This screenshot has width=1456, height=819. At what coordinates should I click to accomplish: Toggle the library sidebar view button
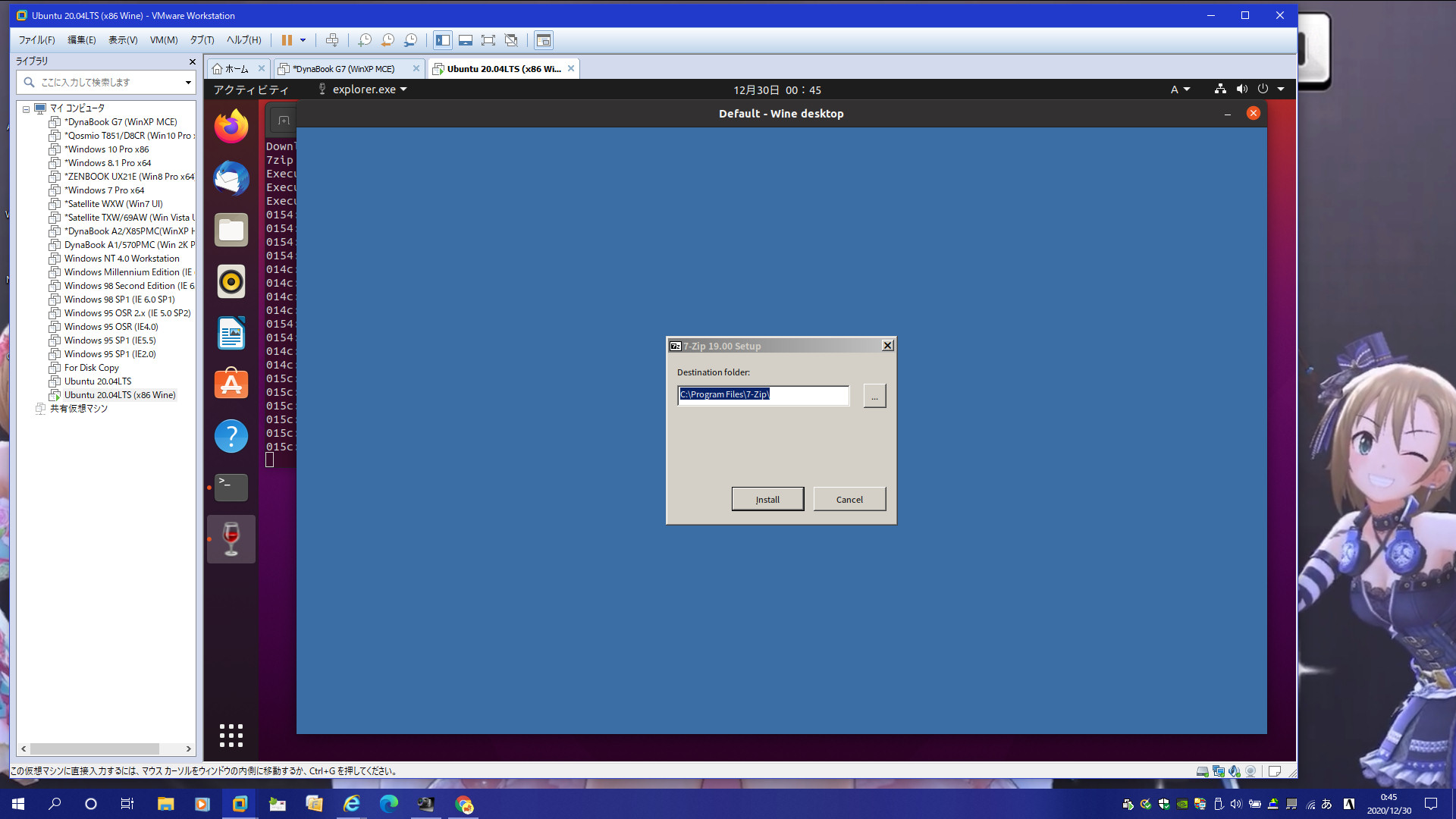click(443, 40)
